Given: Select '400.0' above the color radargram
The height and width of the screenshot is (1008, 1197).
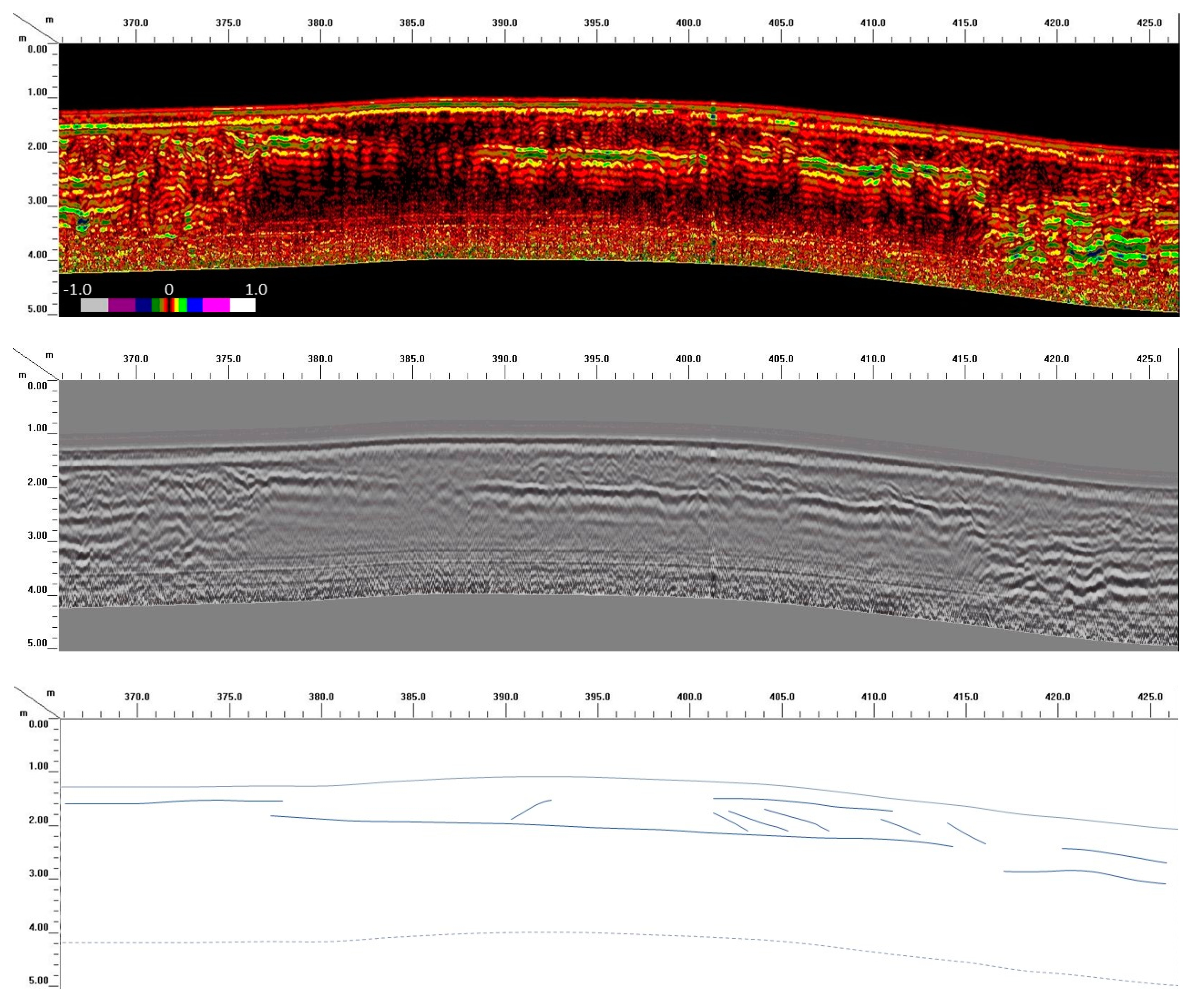Looking at the screenshot, I should tap(688, 23).
